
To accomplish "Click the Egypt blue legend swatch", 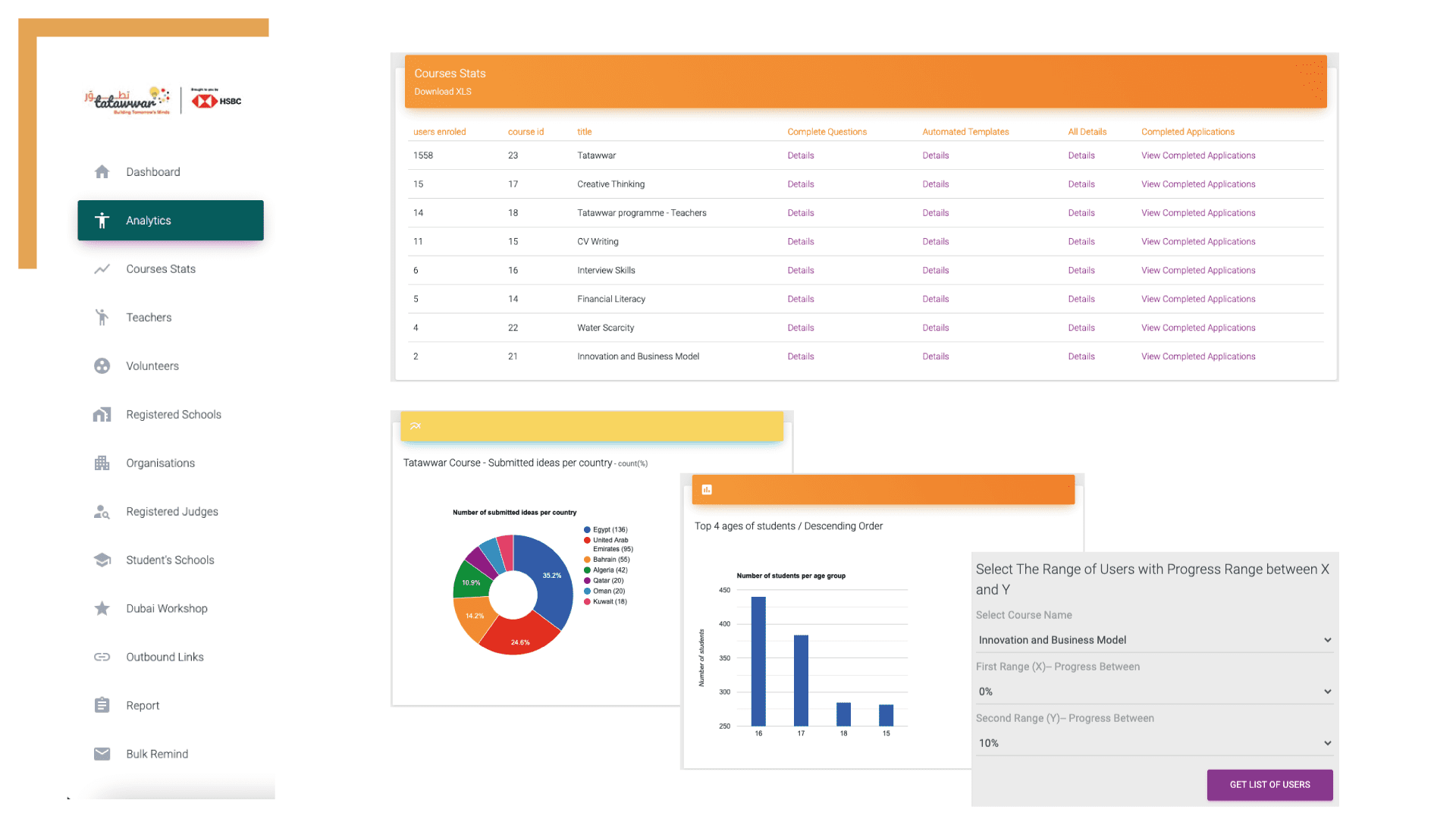I will click(587, 530).
